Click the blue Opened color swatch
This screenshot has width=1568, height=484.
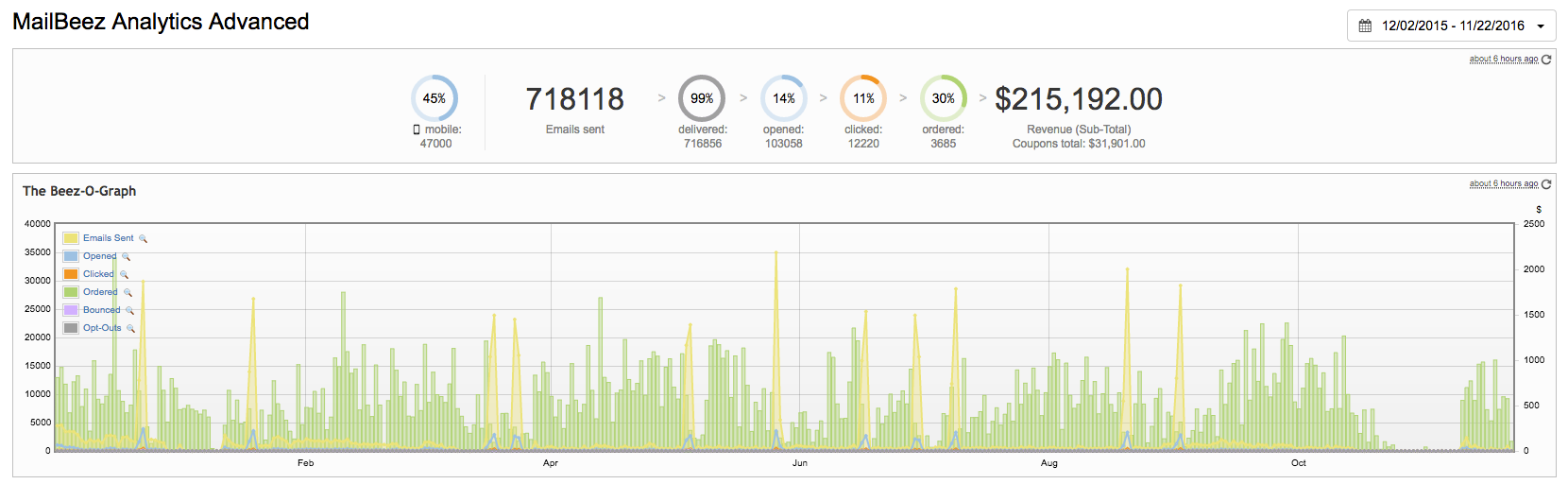coord(71,256)
